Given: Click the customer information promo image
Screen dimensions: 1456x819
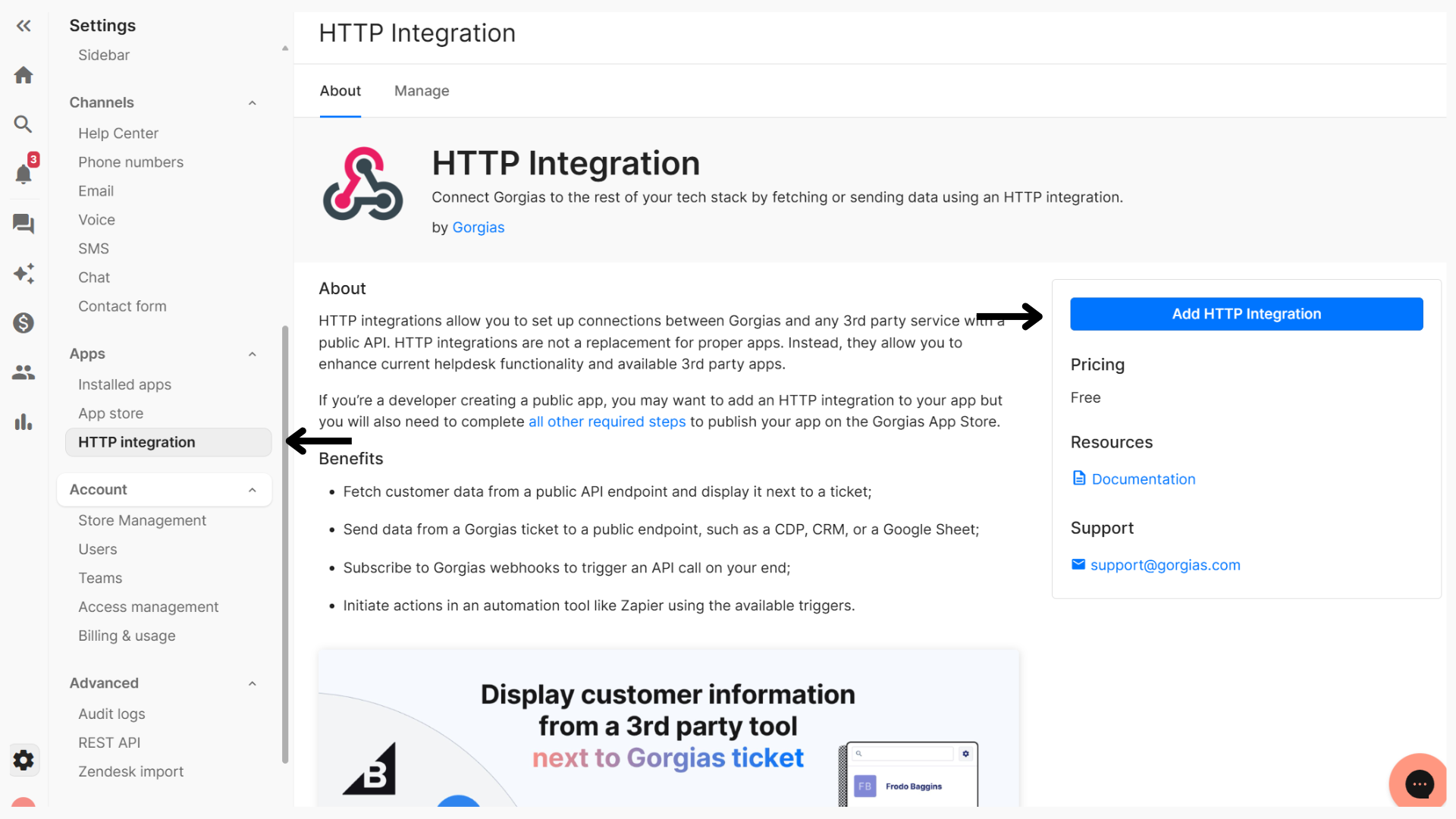Looking at the screenshot, I should click(x=668, y=727).
